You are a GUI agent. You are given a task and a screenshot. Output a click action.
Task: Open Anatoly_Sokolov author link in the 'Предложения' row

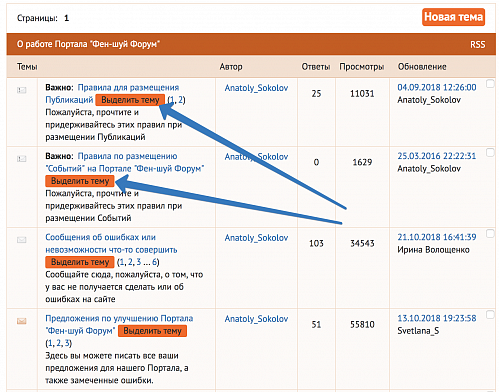pyautogui.click(x=256, y=319)
